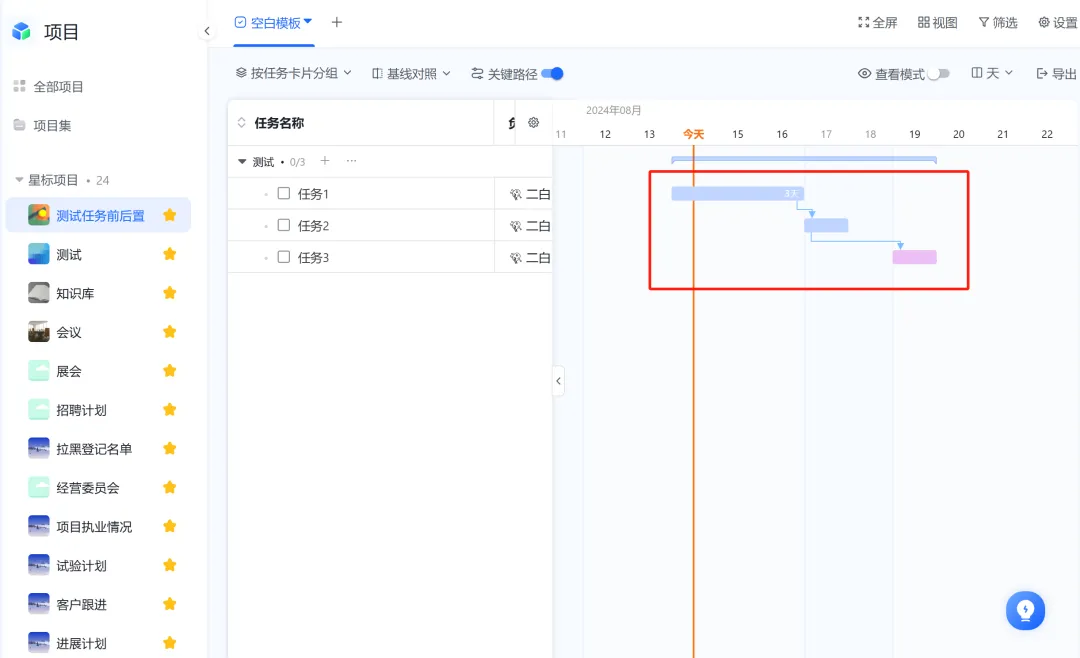The height and width of the screenshot is (658, 1080).
Task: Add a task to 测试 group with plus
Action: pyautogui.click(x=325, y=161)
